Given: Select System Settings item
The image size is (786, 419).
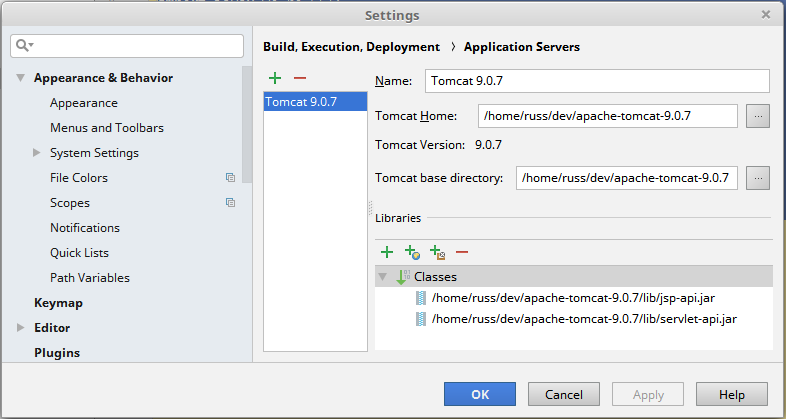Looking at the screenshot, I should point(94,153).
